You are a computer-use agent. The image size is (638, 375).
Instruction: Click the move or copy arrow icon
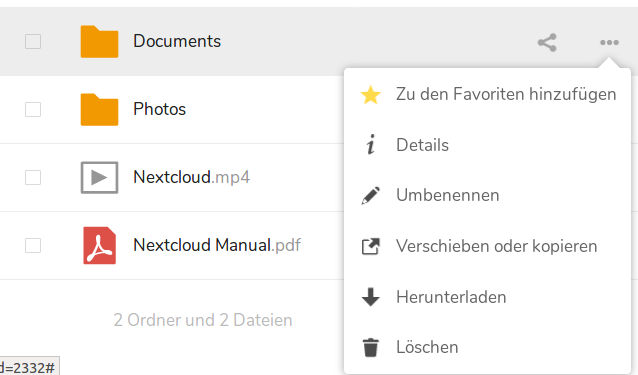[370, 246]
